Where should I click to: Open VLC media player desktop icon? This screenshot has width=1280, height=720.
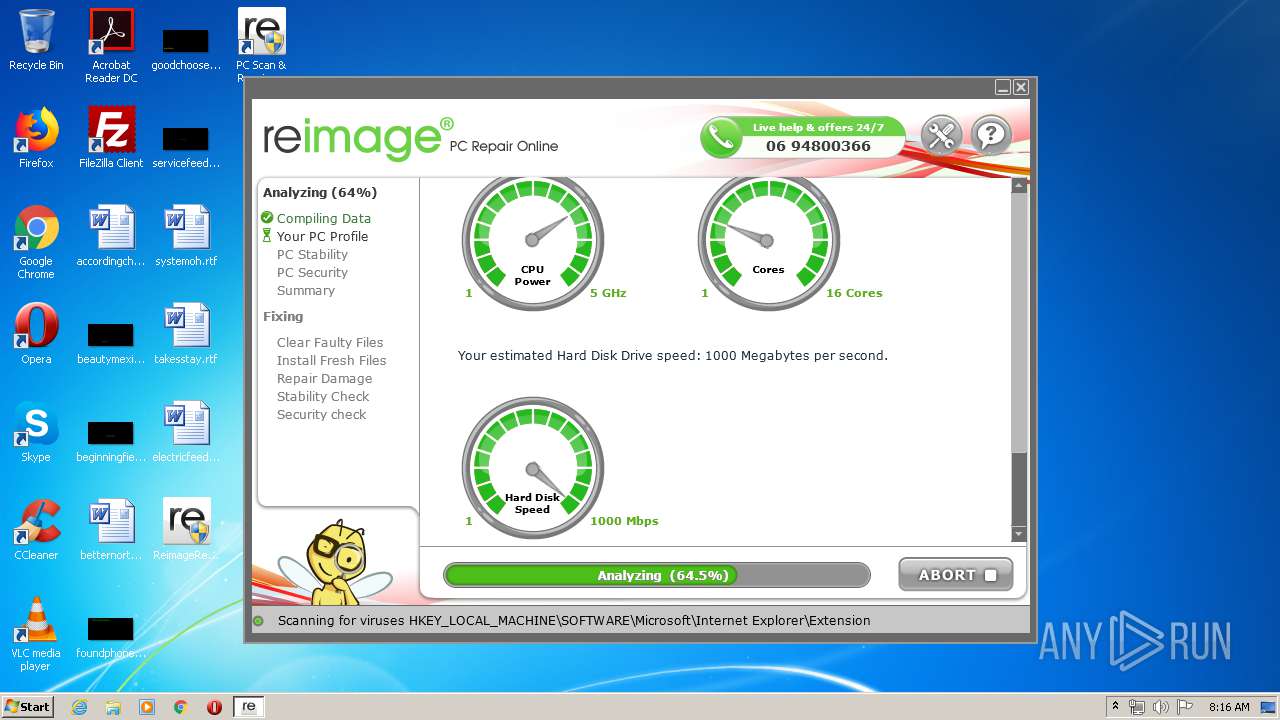click(x=36, y=634)
